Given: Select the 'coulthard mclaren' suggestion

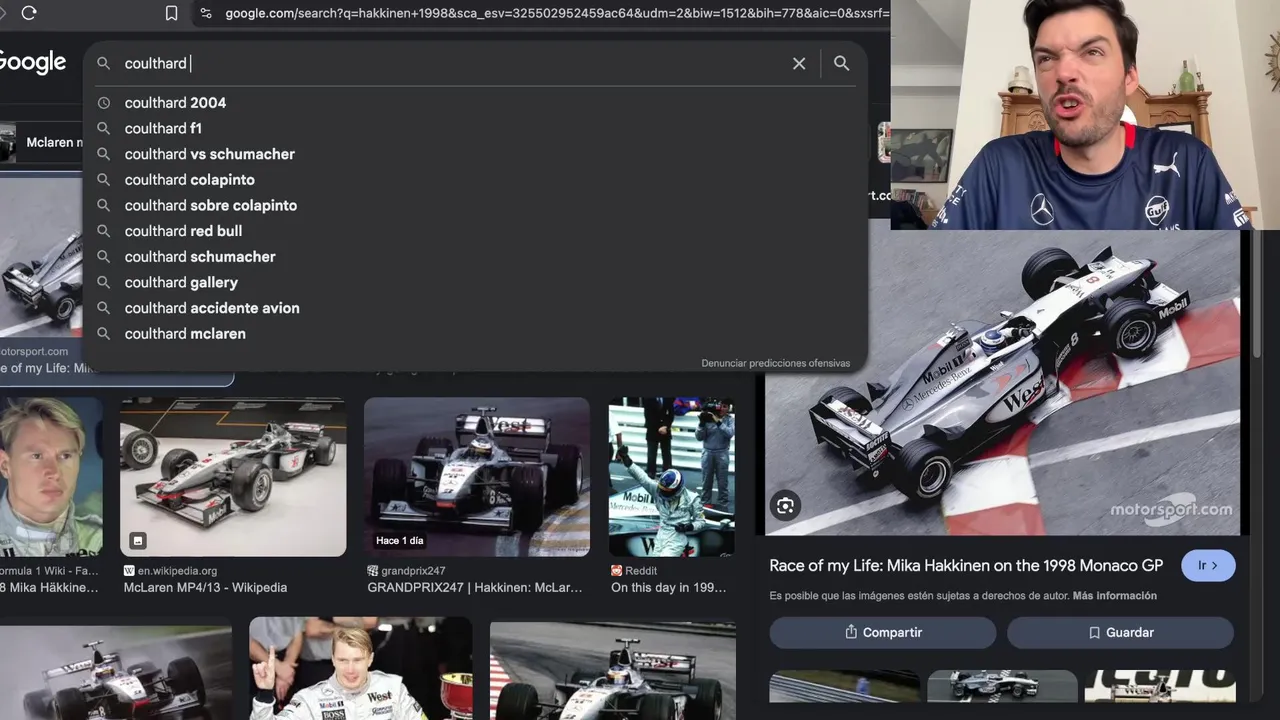Looking at the screenshot, I should click(475, 334).
